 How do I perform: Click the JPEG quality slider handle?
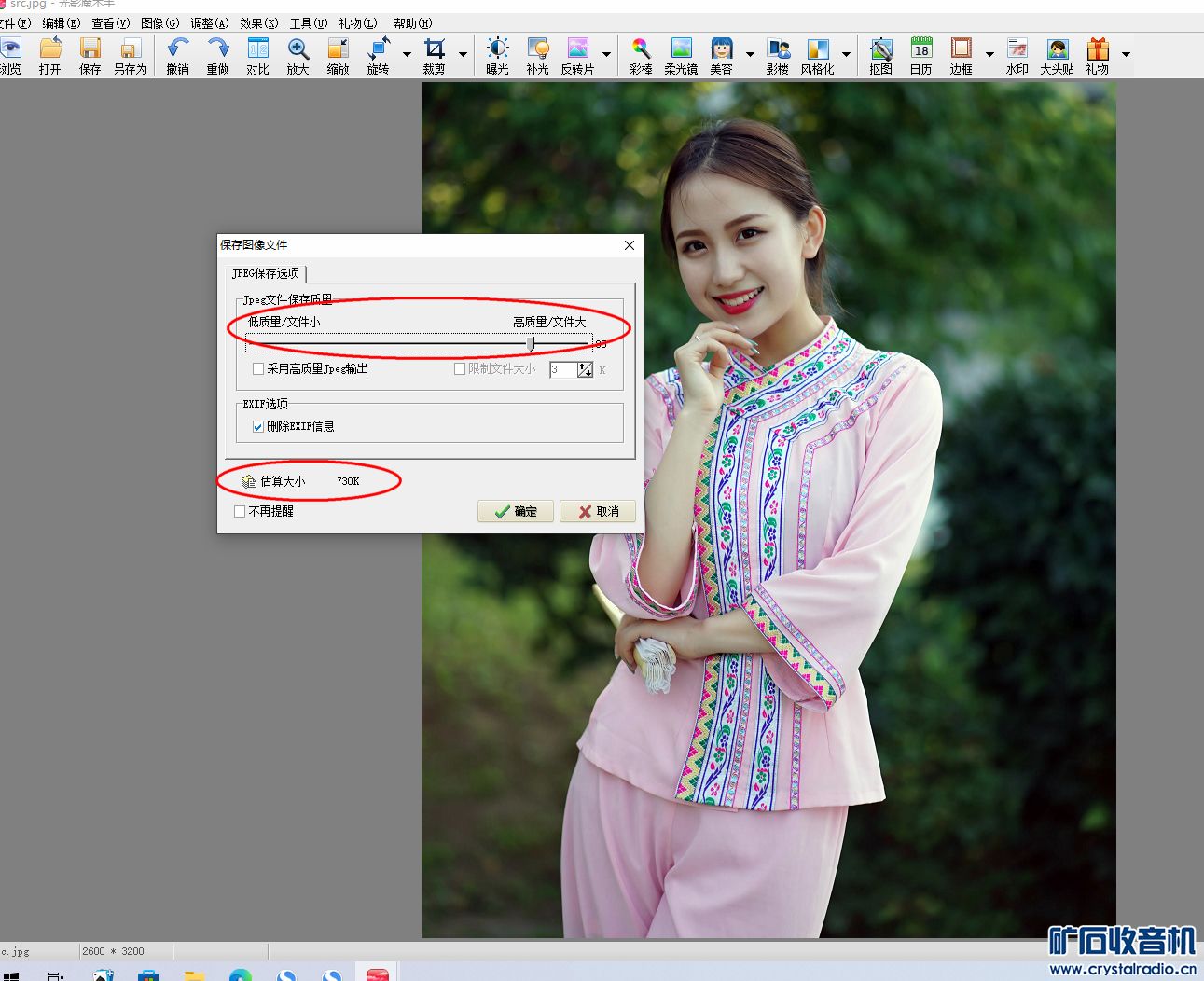click(531, 344)
